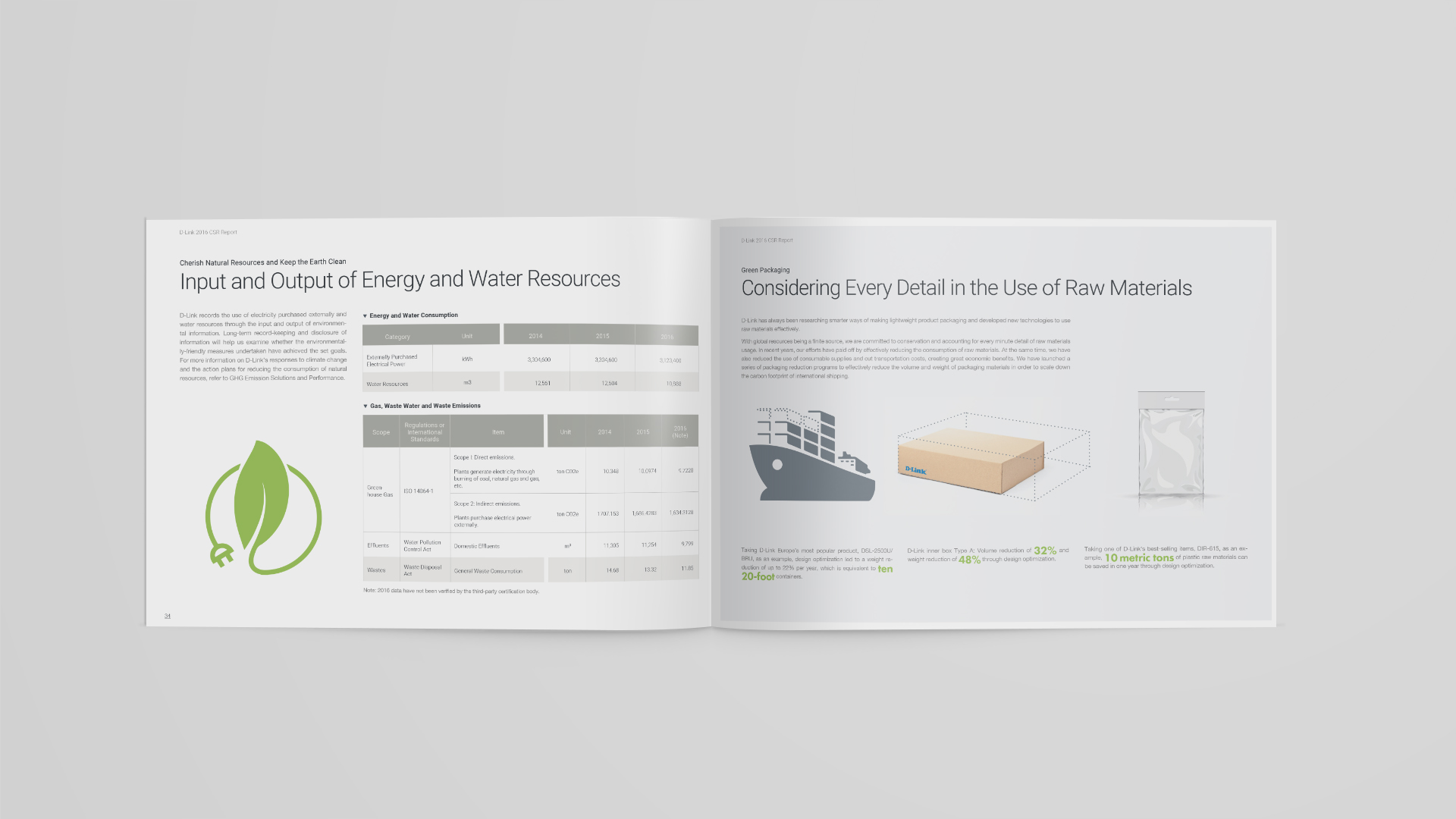1456x819 pixels.
Task: Click the green '20-foot' text
Action: click(x=758, y=576)
